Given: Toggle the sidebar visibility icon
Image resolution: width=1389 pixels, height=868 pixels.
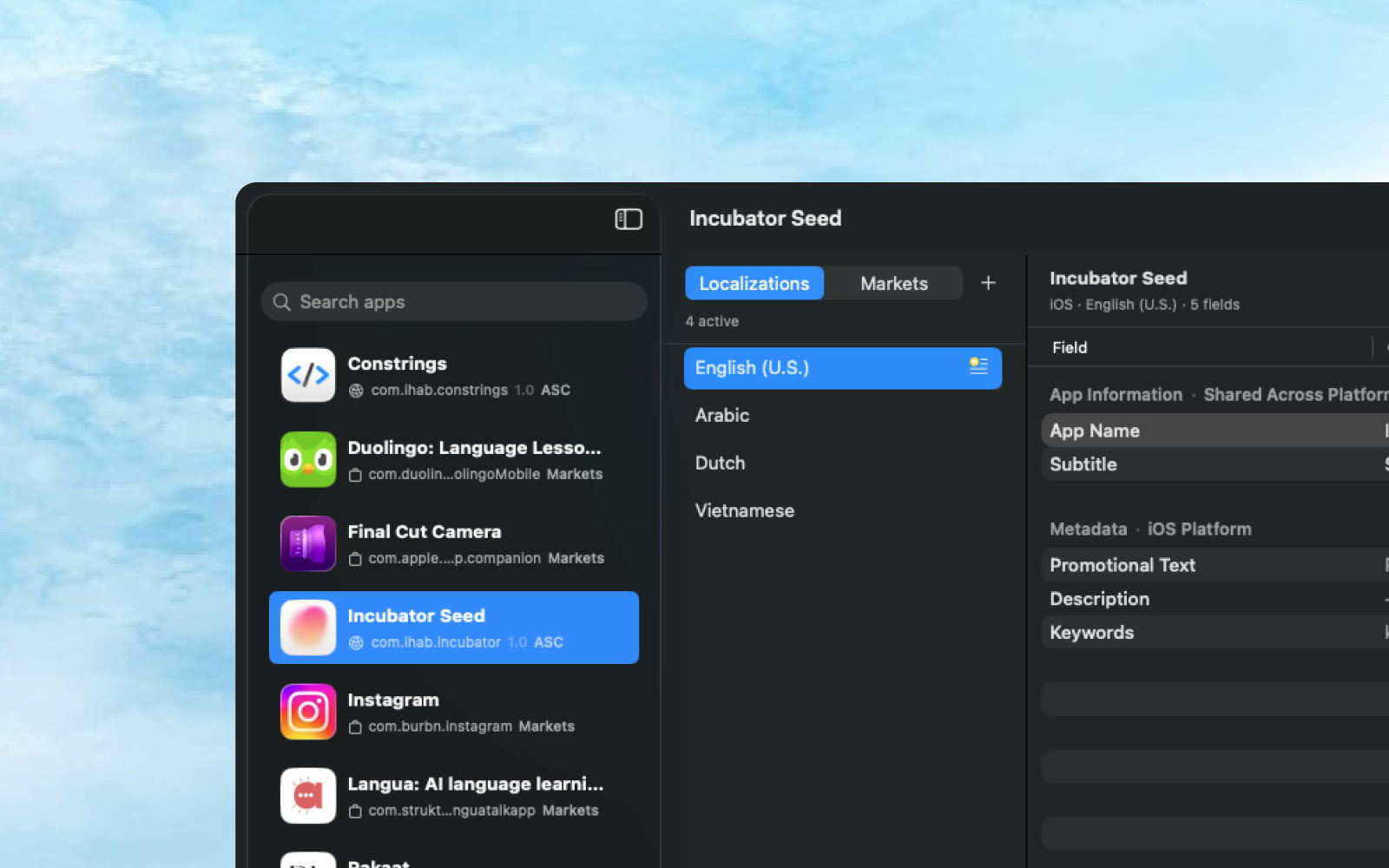Looking at the screenshot, I should pos(629,220).
